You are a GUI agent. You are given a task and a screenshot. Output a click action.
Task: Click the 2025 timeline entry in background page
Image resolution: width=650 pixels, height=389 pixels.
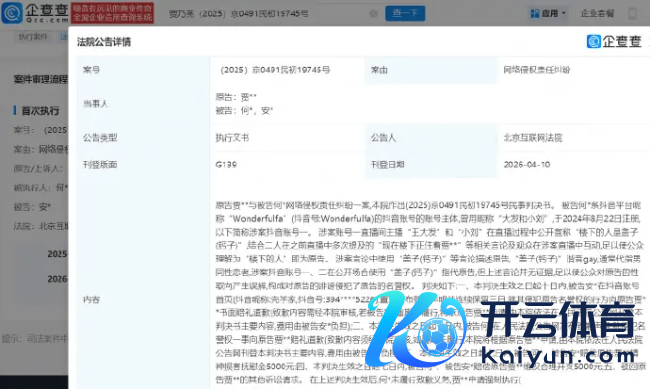click(57, 254)
